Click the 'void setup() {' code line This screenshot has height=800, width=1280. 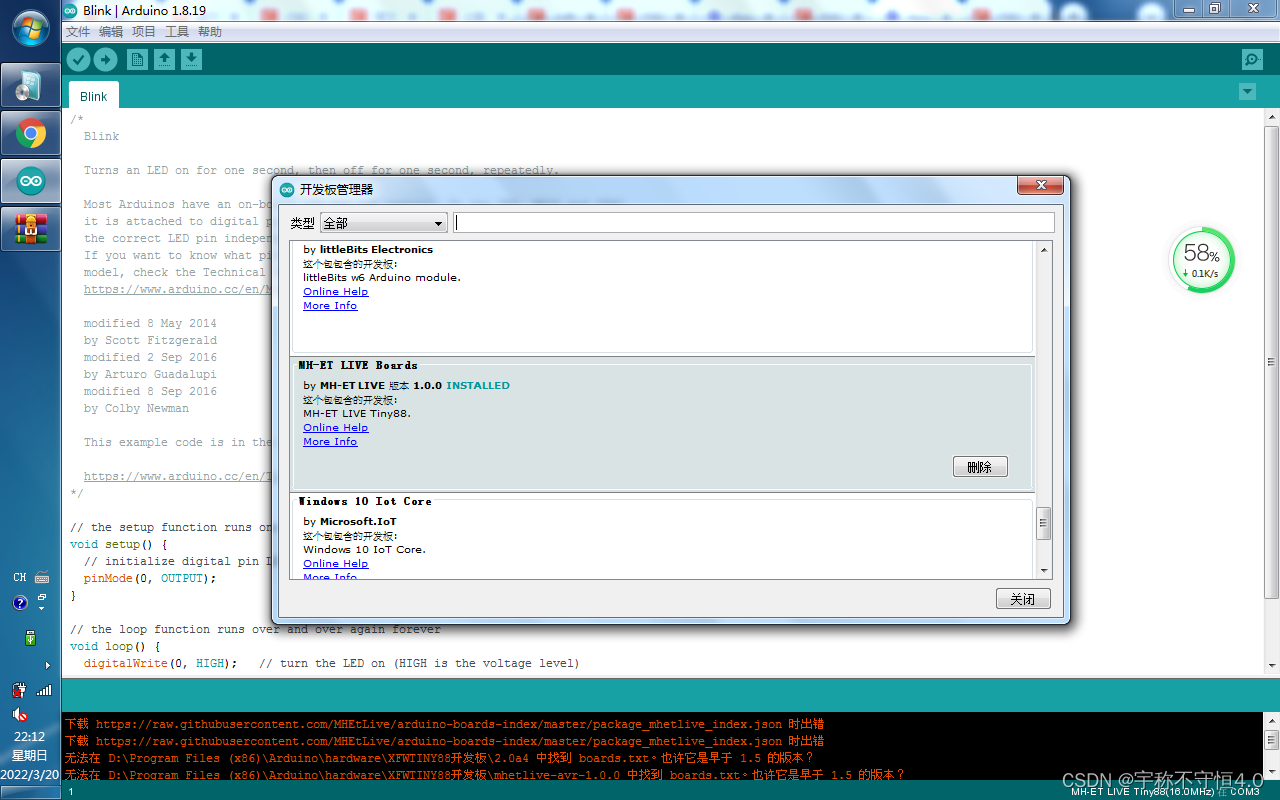coord(119,544)
